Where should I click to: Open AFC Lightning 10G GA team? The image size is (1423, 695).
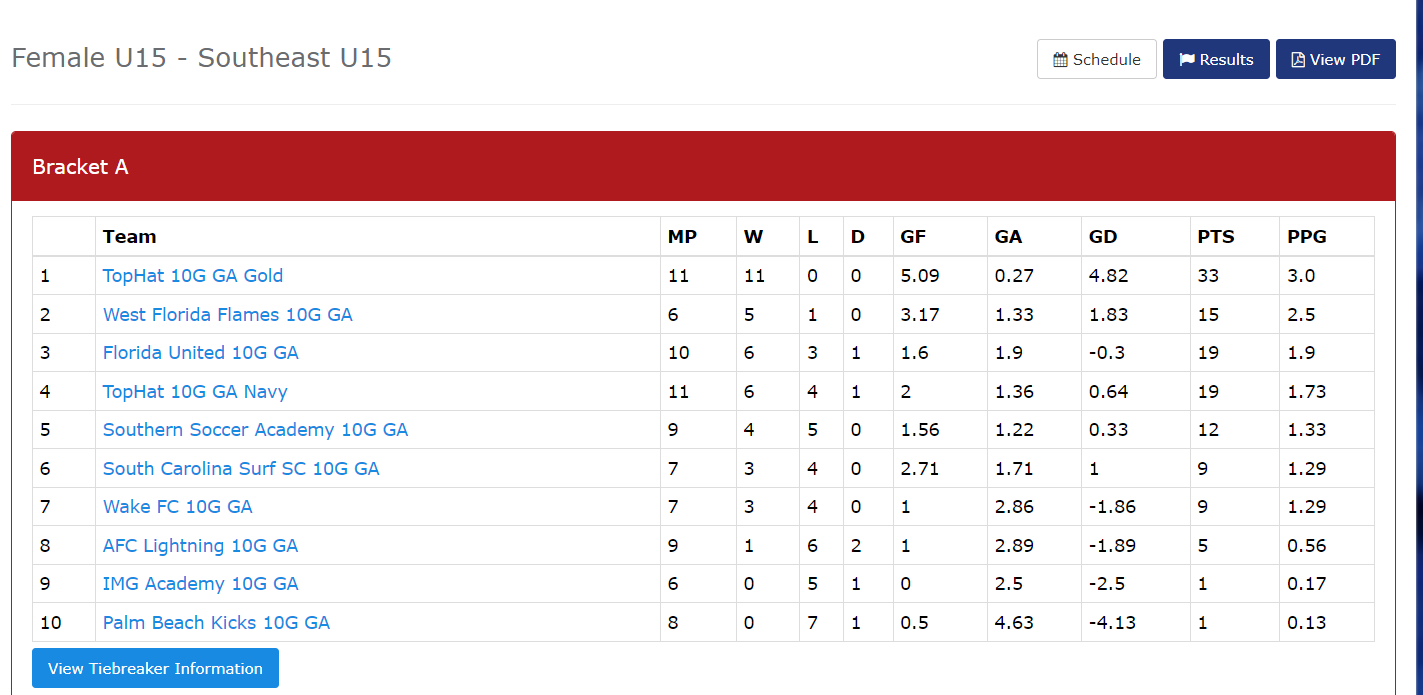200,546
